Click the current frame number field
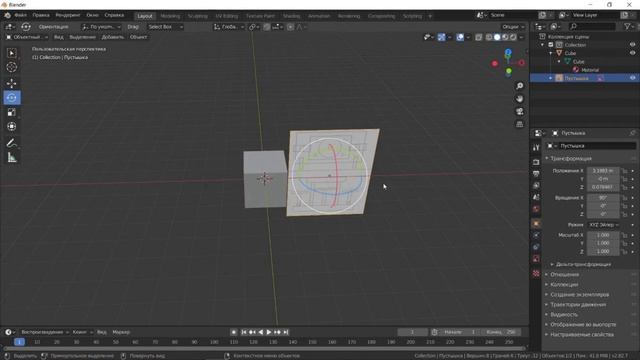The image size is (640, 360). click(x=412, y=332)
